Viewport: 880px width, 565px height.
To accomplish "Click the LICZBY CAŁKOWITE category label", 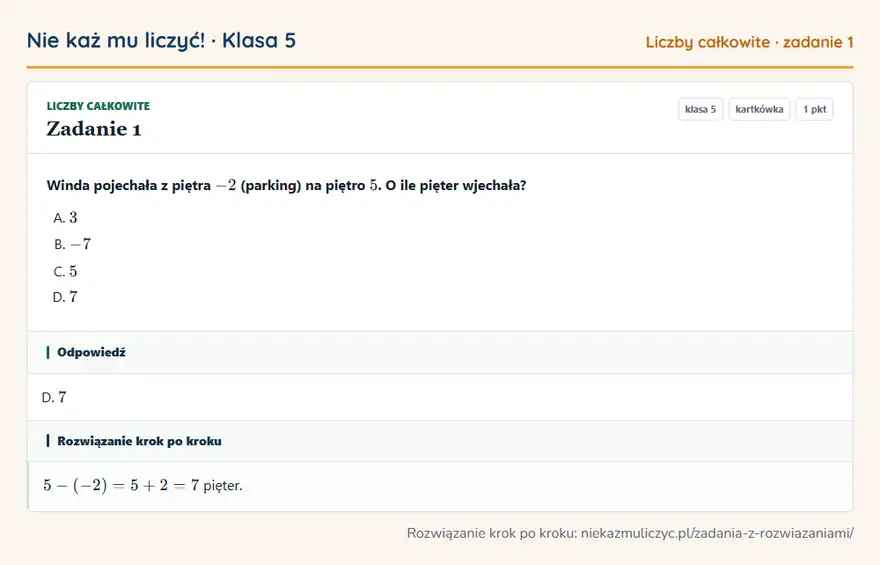I will coord(98,106).
